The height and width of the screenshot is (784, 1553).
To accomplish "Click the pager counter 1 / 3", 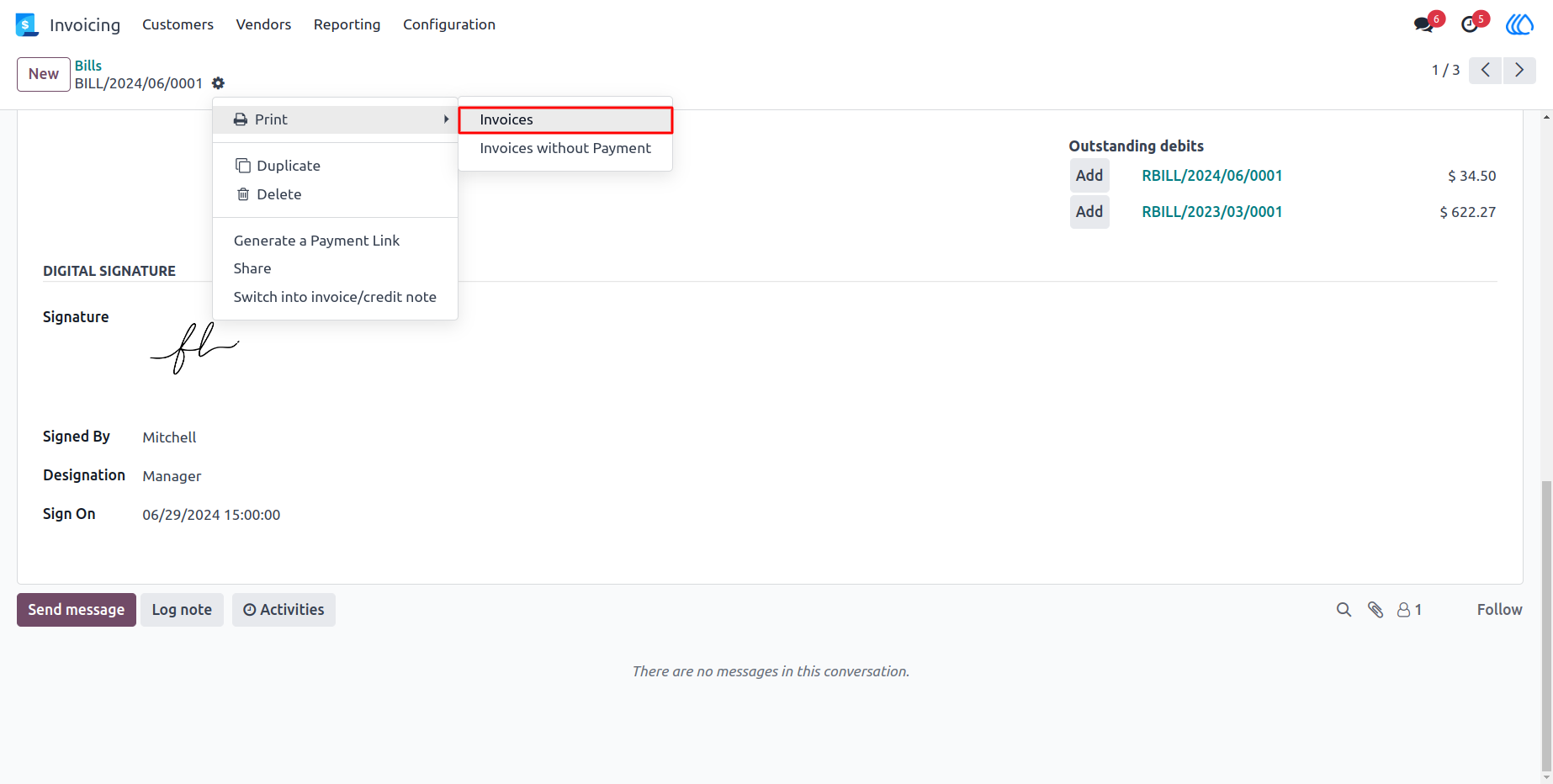I will [x=1445, y=70].
